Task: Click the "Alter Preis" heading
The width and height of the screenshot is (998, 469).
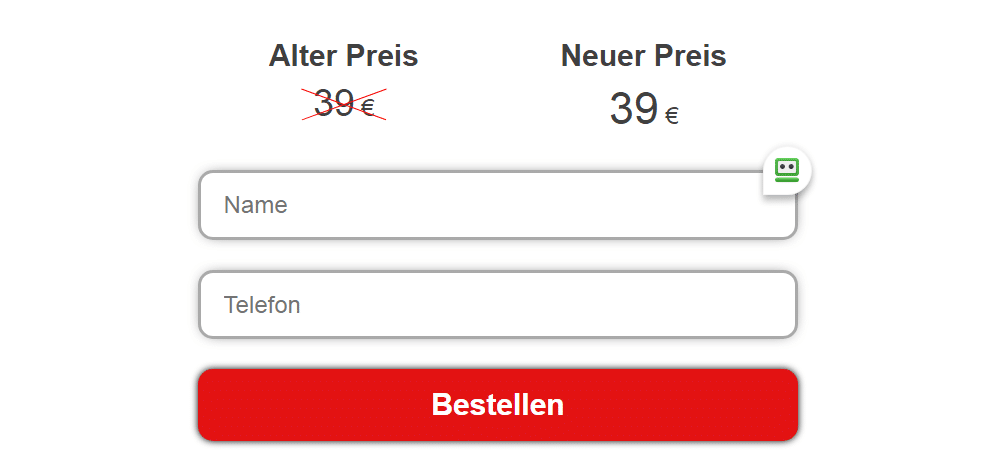Action: click(343, 56)
